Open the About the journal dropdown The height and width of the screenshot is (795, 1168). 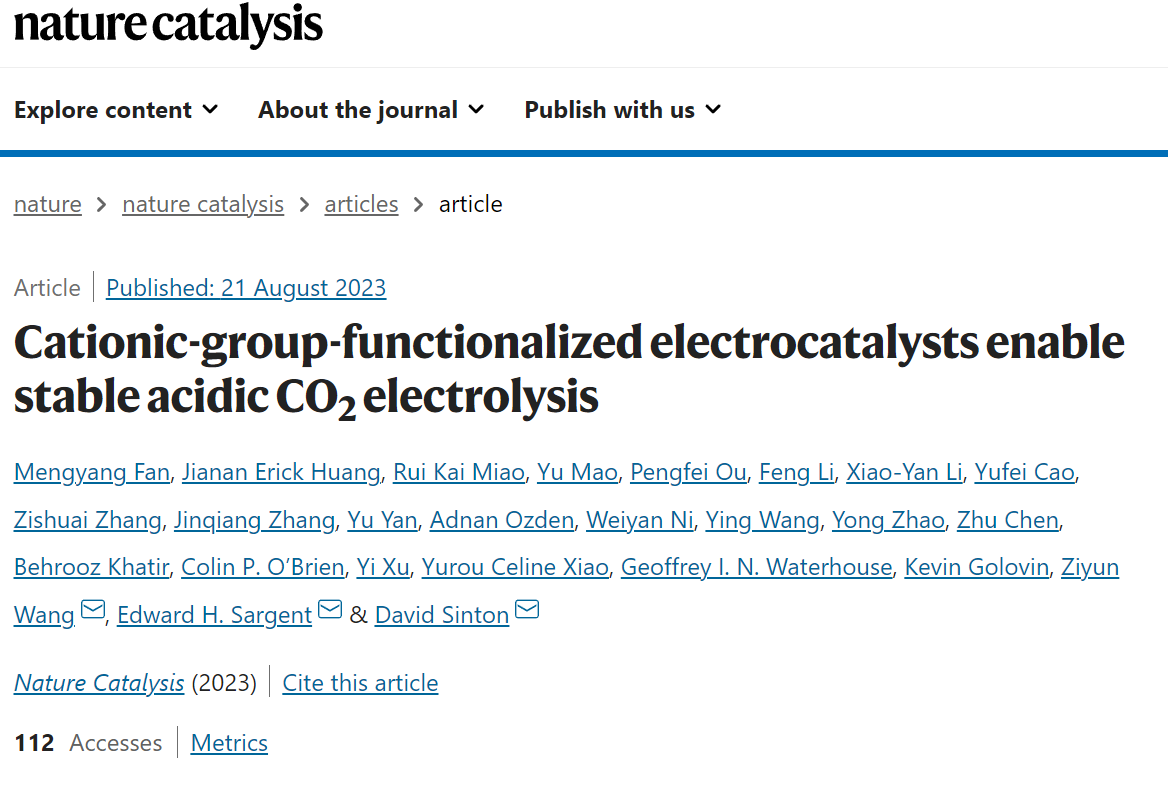tap(371, 110)
